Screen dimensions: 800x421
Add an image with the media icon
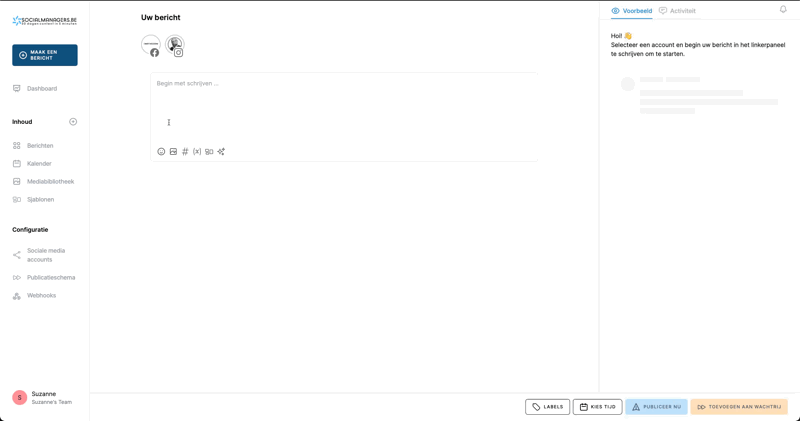point(173,152)
